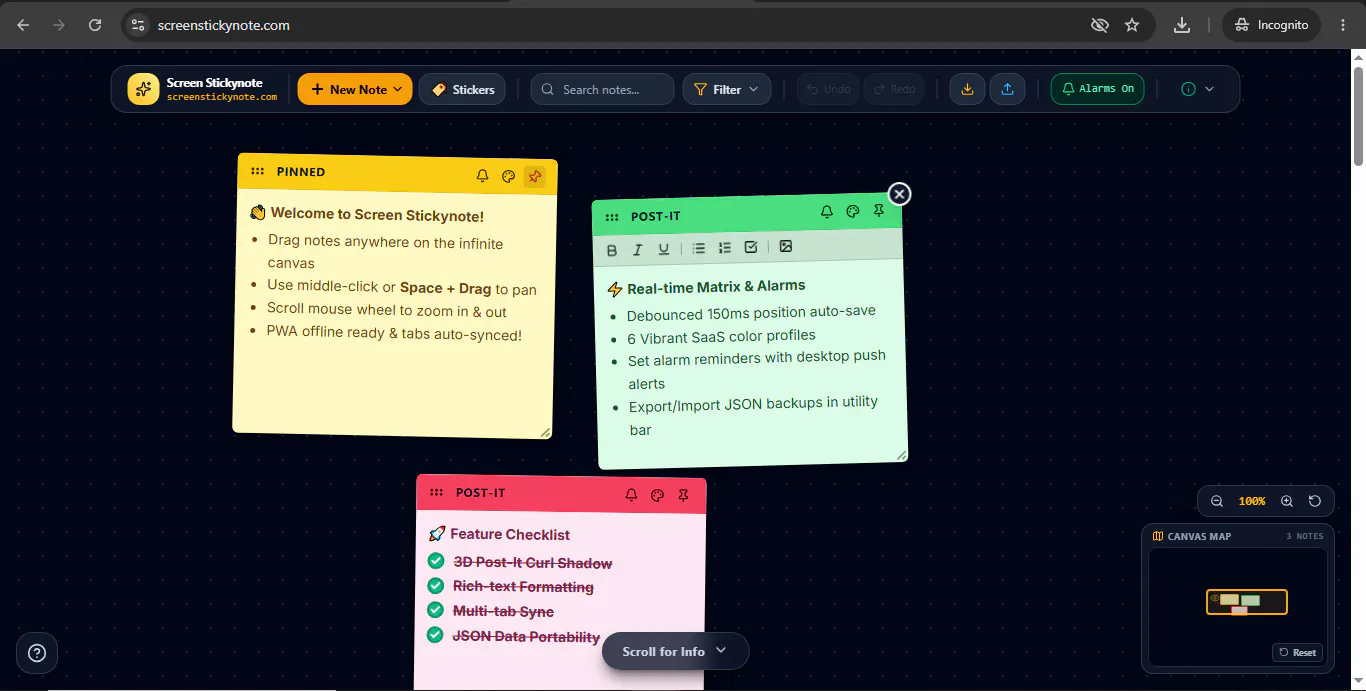This screenshot has width=1366, height=691.
Task: Uncheck Rich-text Formatting item
Action: point(436,585)
